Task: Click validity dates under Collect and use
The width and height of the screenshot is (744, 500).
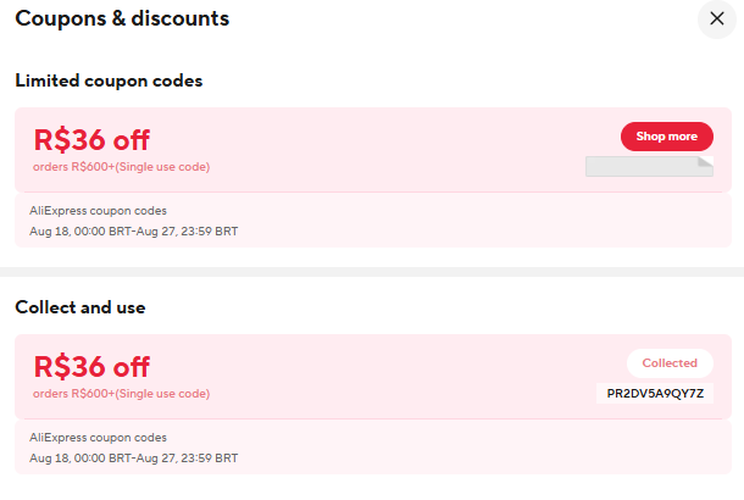Action: coord(134,459)
